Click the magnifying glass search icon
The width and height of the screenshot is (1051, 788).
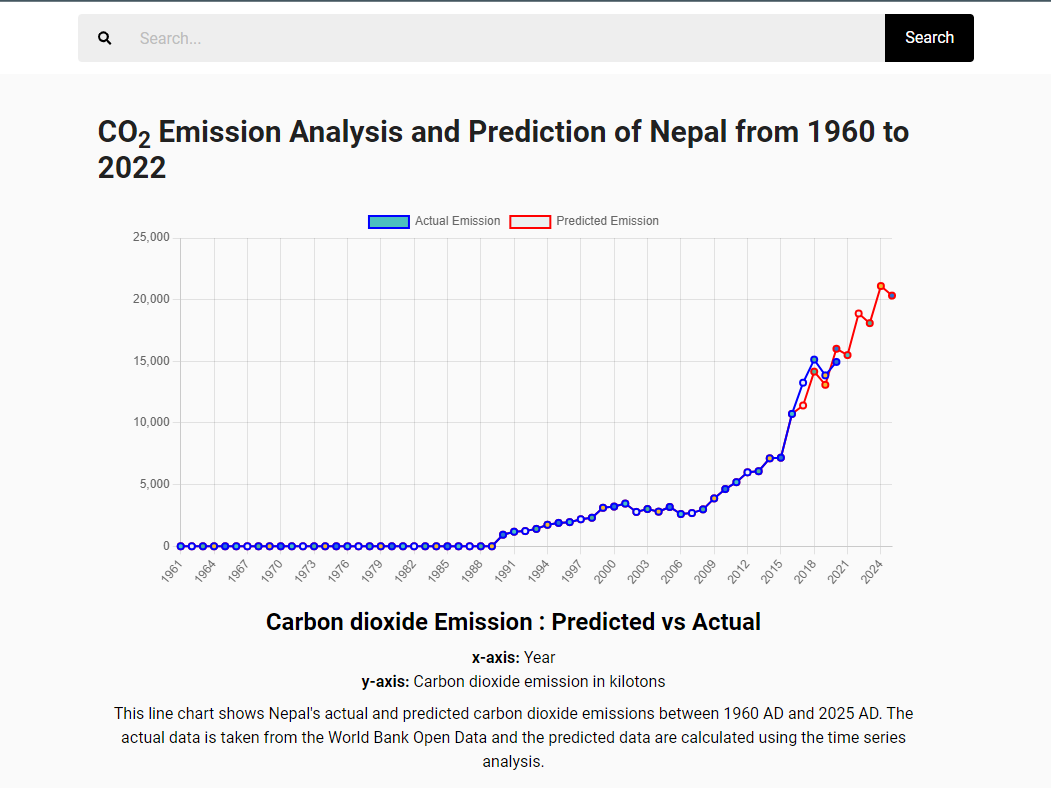click(x=105, y=38)
